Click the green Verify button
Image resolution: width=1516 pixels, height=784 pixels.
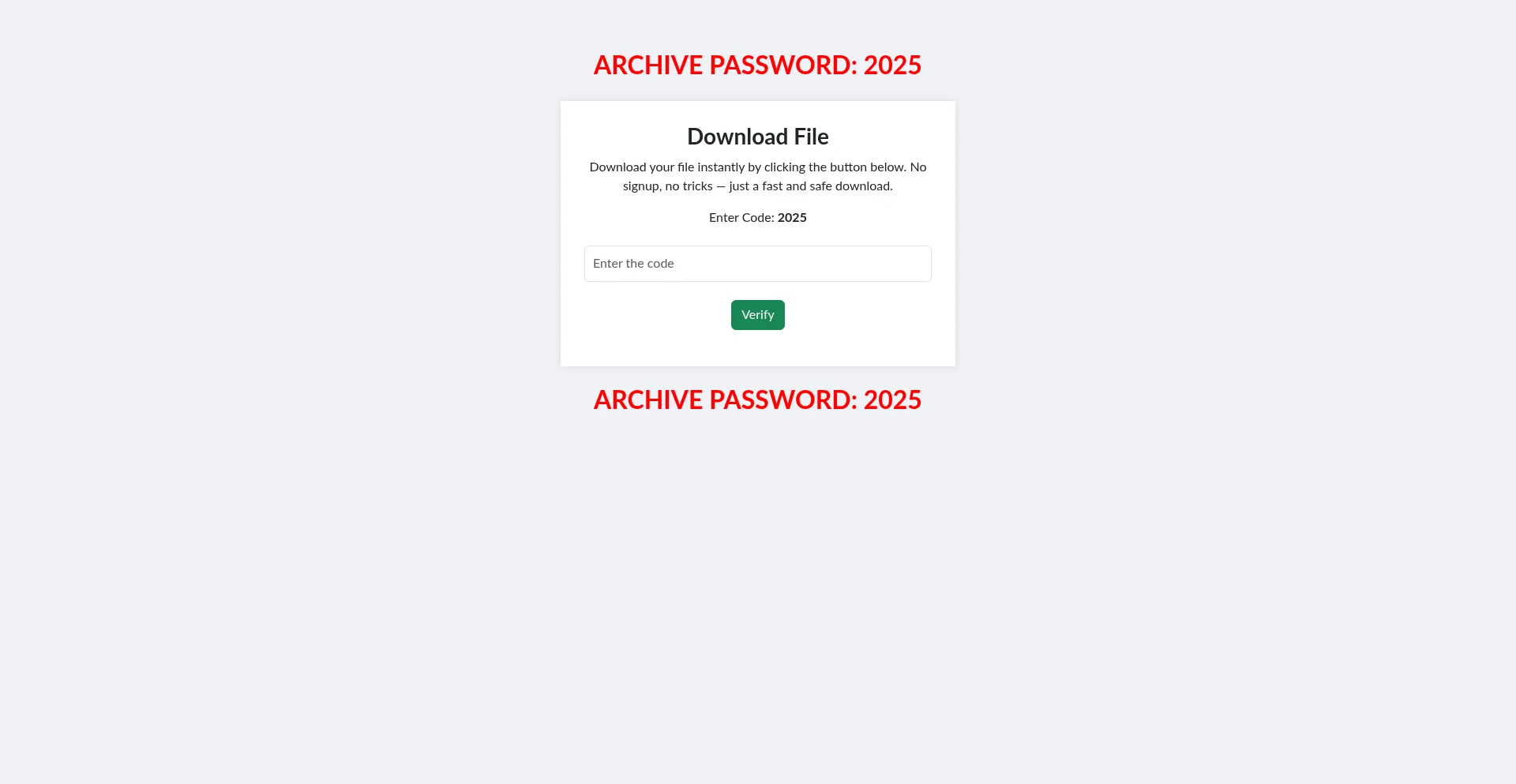[x=757, y=315]
